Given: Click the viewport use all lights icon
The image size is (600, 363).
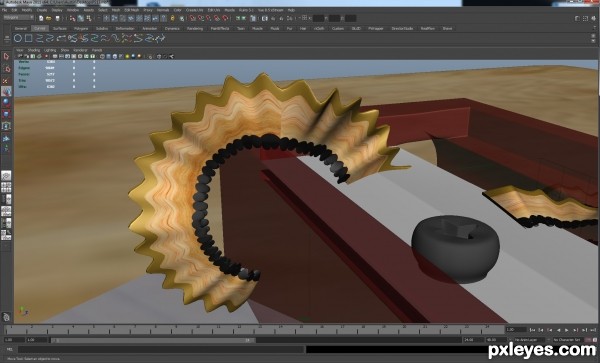Looking at the screenshot, I should (127, 57).
